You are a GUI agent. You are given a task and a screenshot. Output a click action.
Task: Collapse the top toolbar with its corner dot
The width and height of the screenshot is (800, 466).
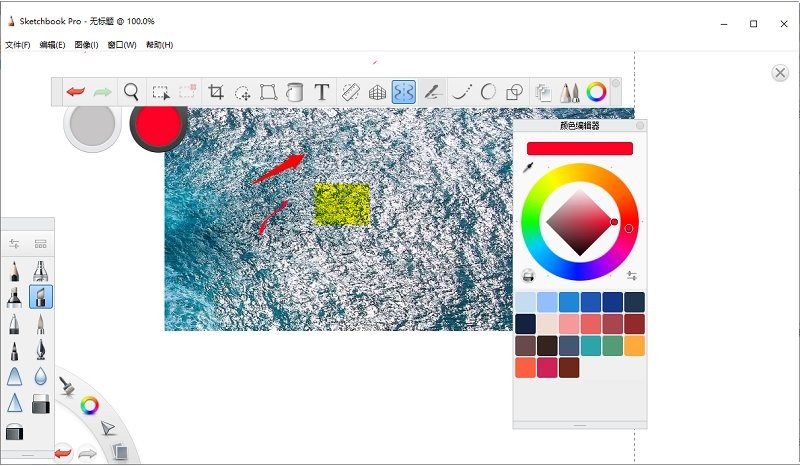click(x=616, y=83)
